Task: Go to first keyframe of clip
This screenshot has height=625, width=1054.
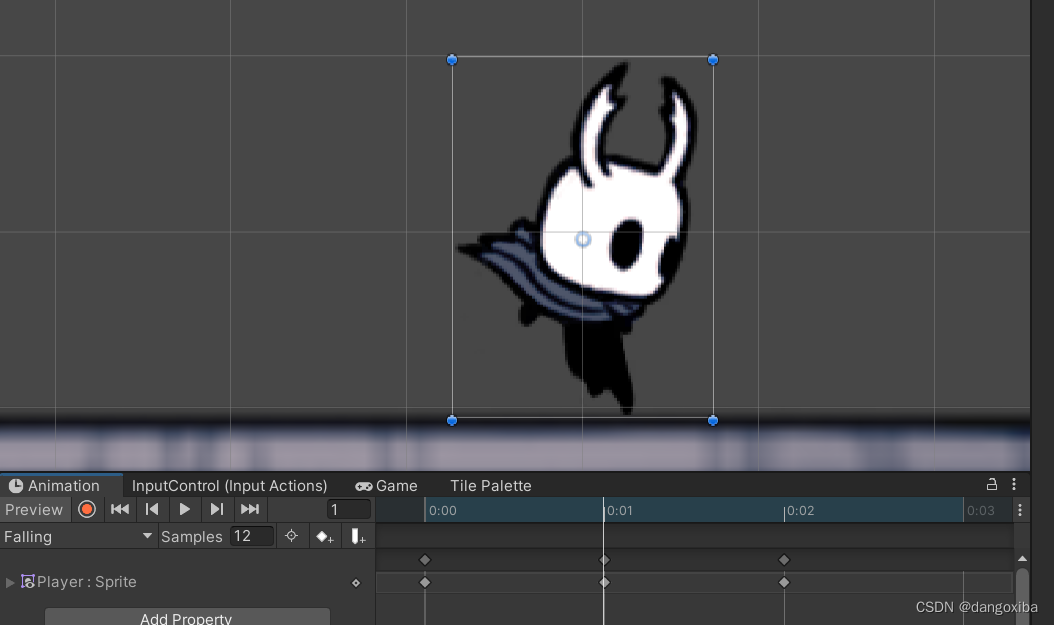Action: coord(120,509)
